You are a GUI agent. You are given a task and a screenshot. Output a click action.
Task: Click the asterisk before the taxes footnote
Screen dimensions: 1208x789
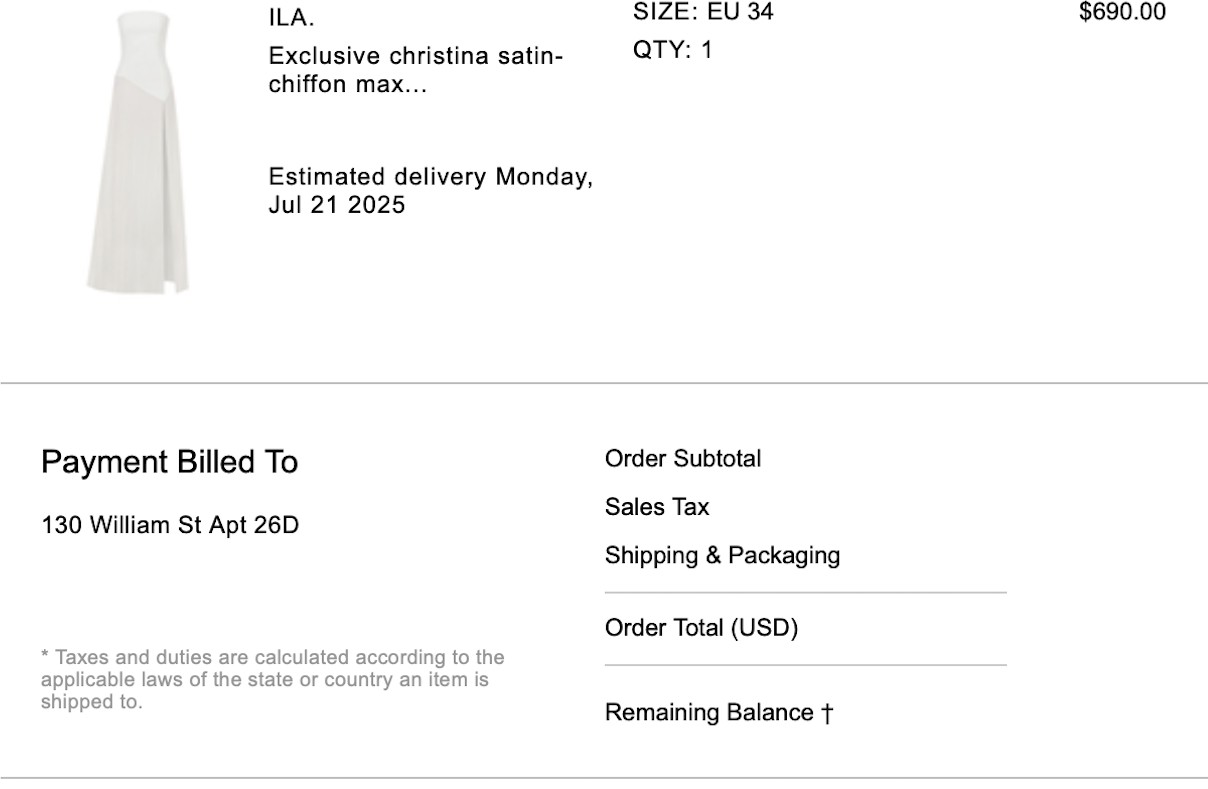tap(45, 657)
